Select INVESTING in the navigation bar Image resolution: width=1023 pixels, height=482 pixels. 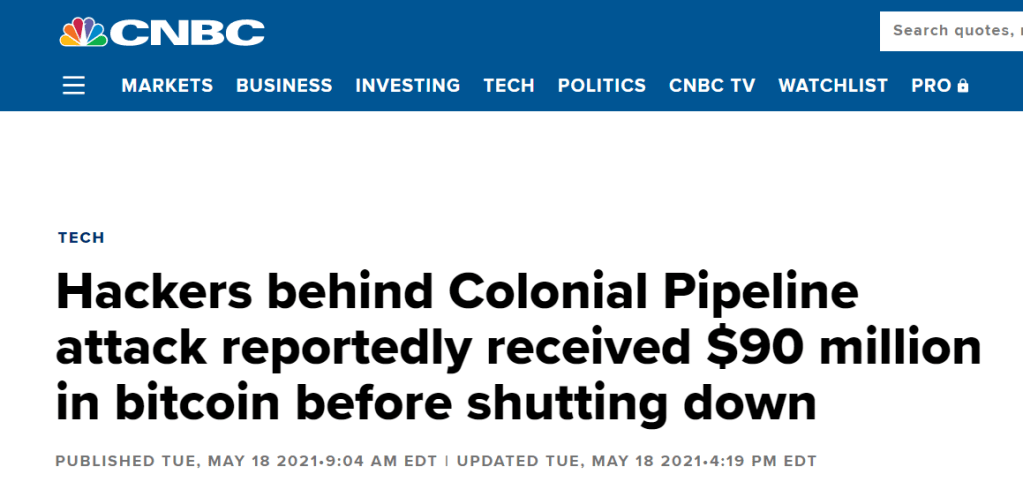[x=408, y=86]
